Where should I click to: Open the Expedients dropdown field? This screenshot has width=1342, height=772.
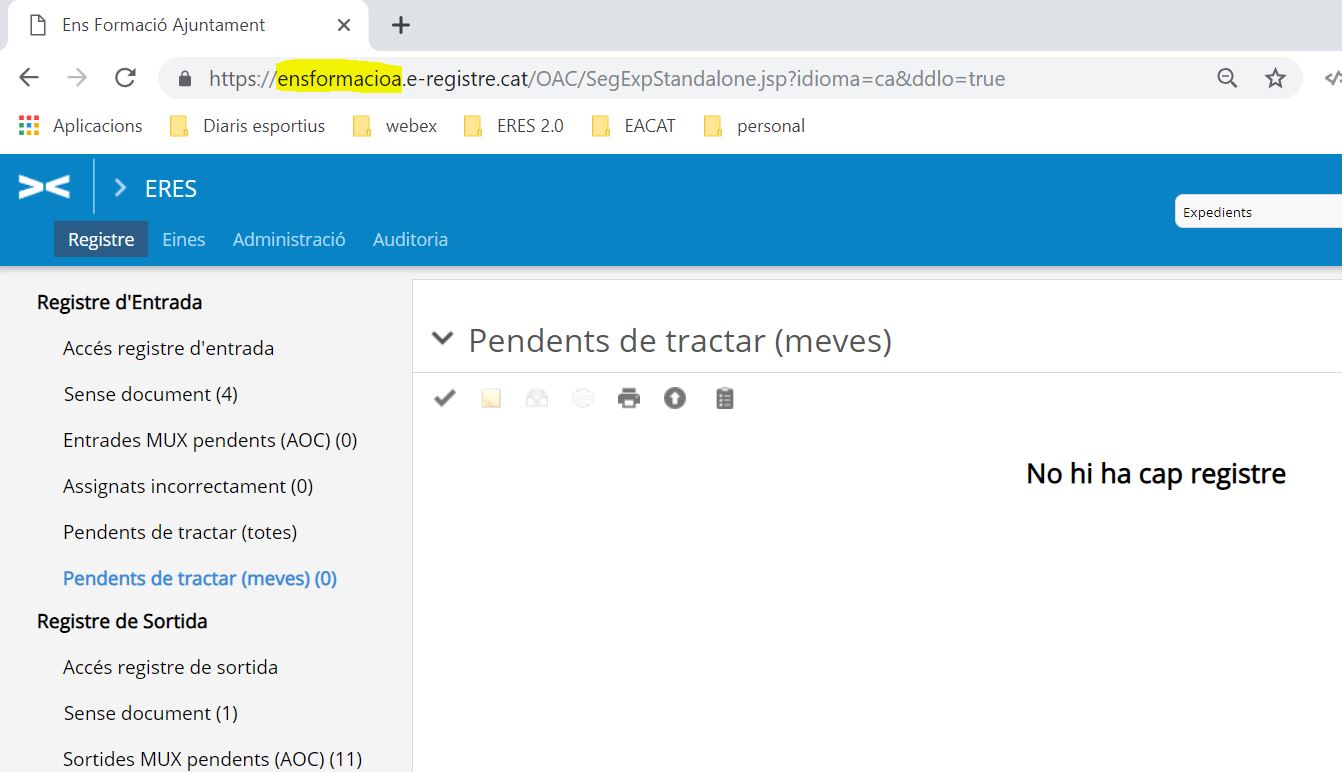click(1258, 212)
